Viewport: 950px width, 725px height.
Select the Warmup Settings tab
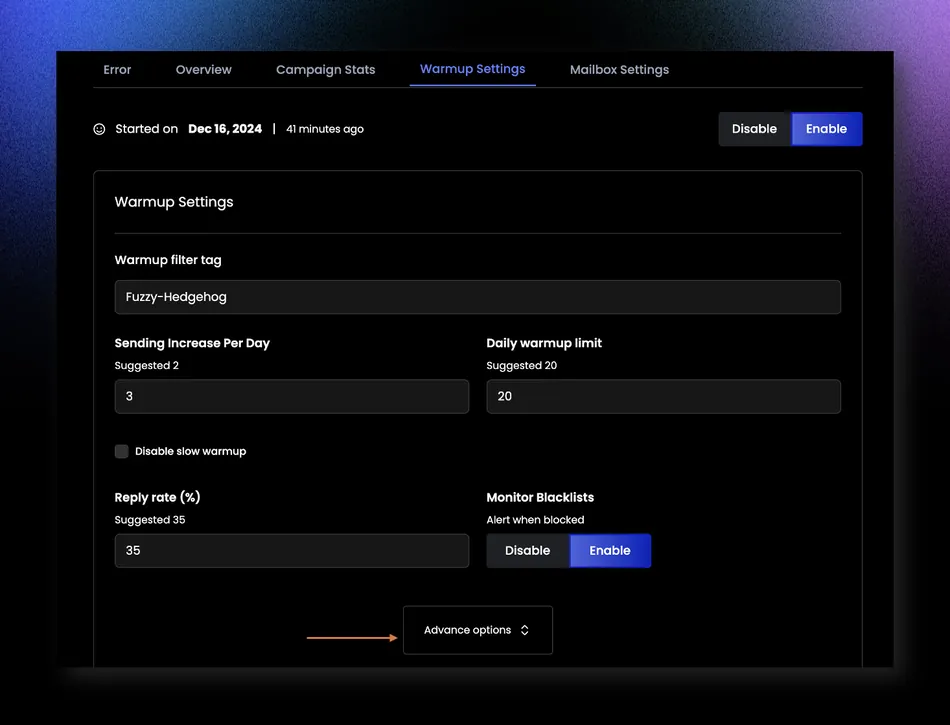coord(473,69)
